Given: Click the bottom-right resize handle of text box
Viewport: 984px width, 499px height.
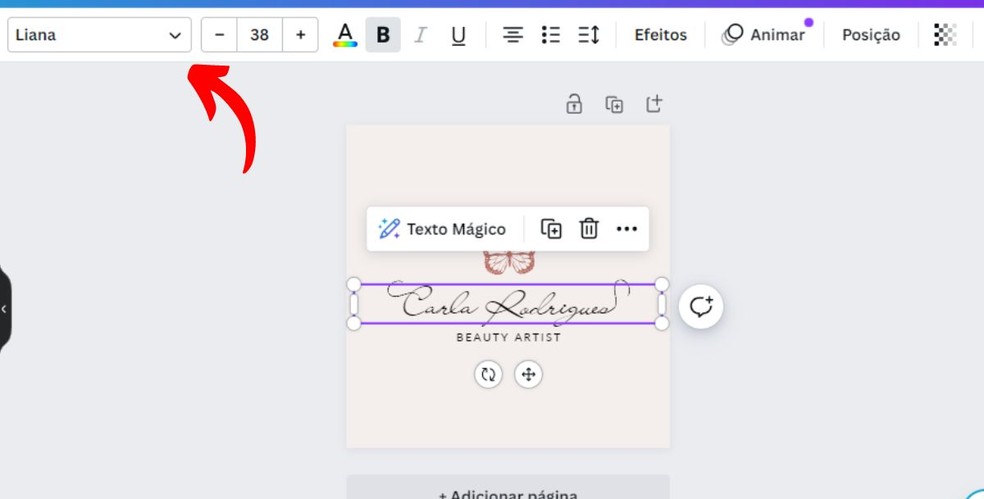Looking at the screenshot, I should [x=661, y=323].
